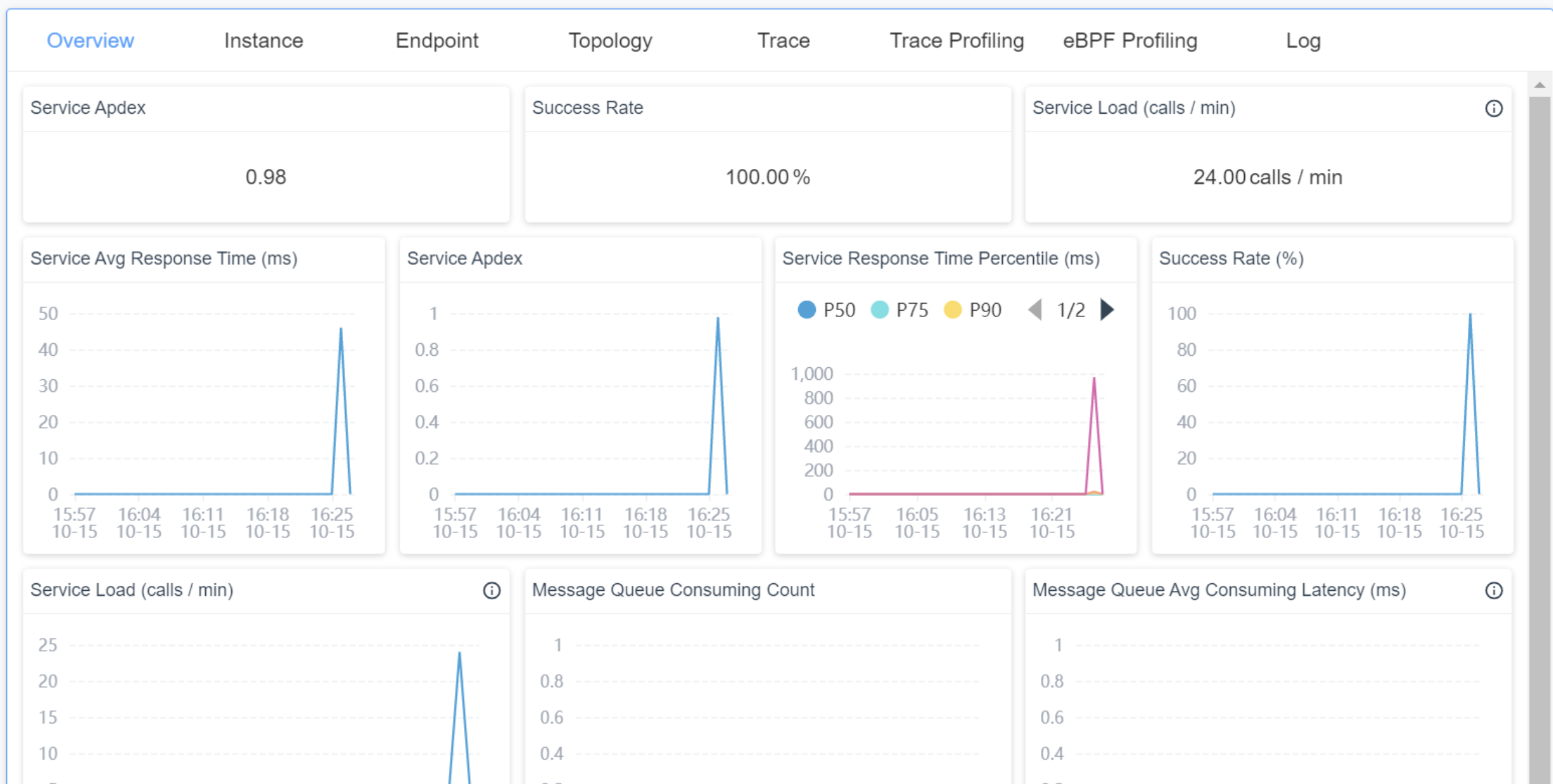Viewport: 1553px width, 784px height.
Task: Switch to the Instance tab
Action: (263, 41)
